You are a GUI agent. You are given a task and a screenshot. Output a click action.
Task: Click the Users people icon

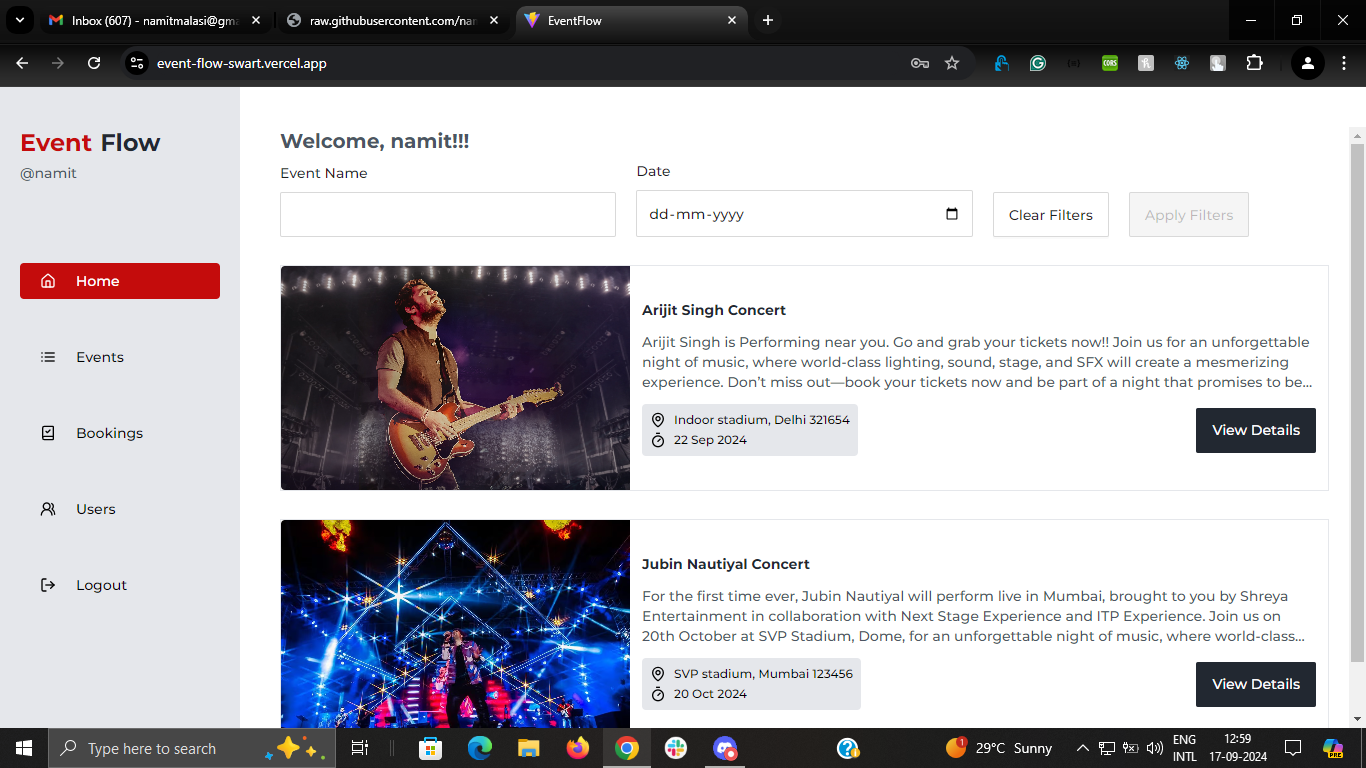(48, 509)
